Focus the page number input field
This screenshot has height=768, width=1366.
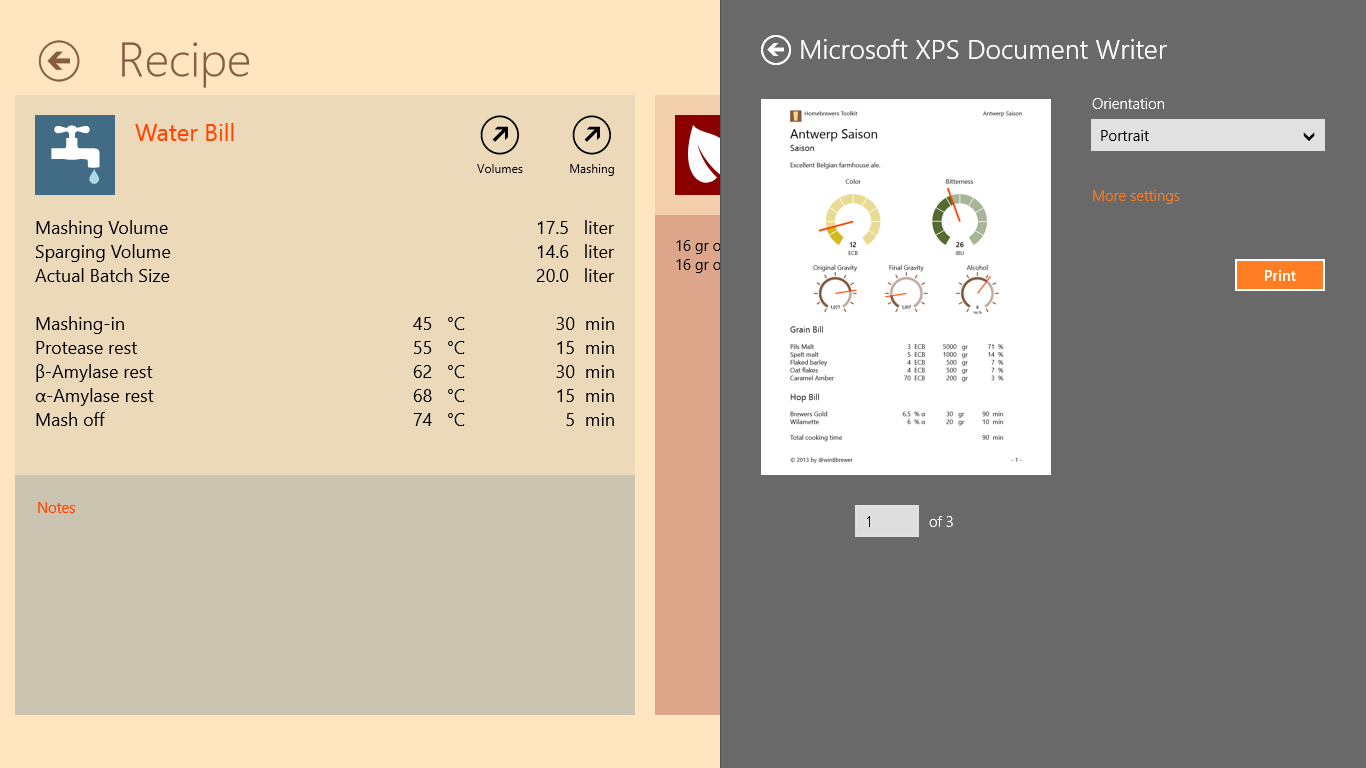click(x=886, y=521)
